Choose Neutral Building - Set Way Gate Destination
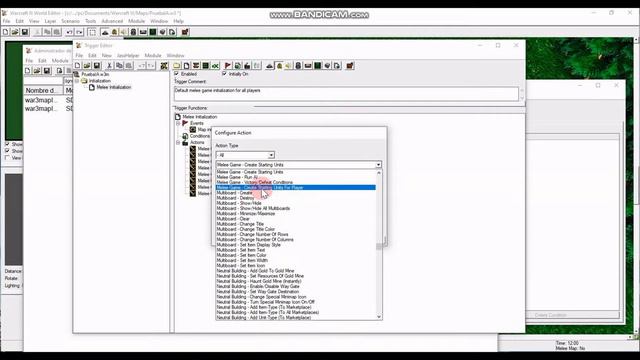 pos(296,292)
